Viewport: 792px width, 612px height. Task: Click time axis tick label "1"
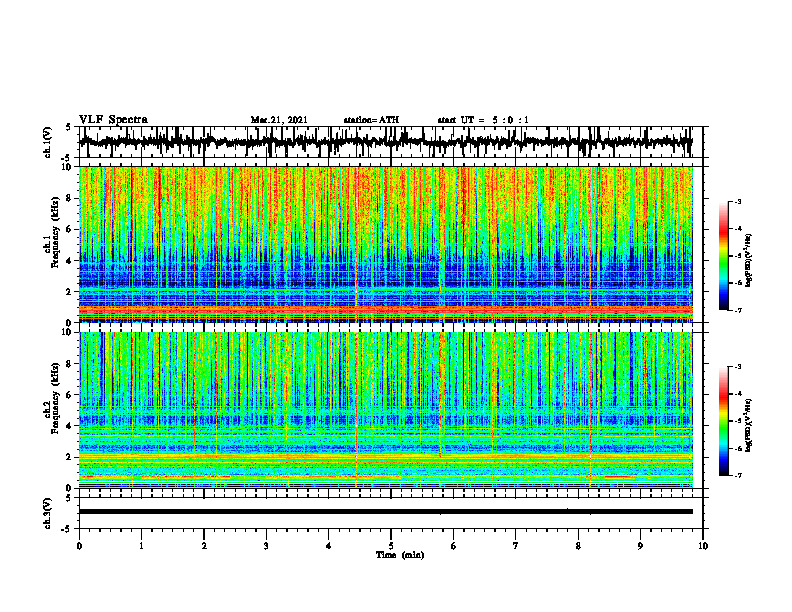click(141, 546)
